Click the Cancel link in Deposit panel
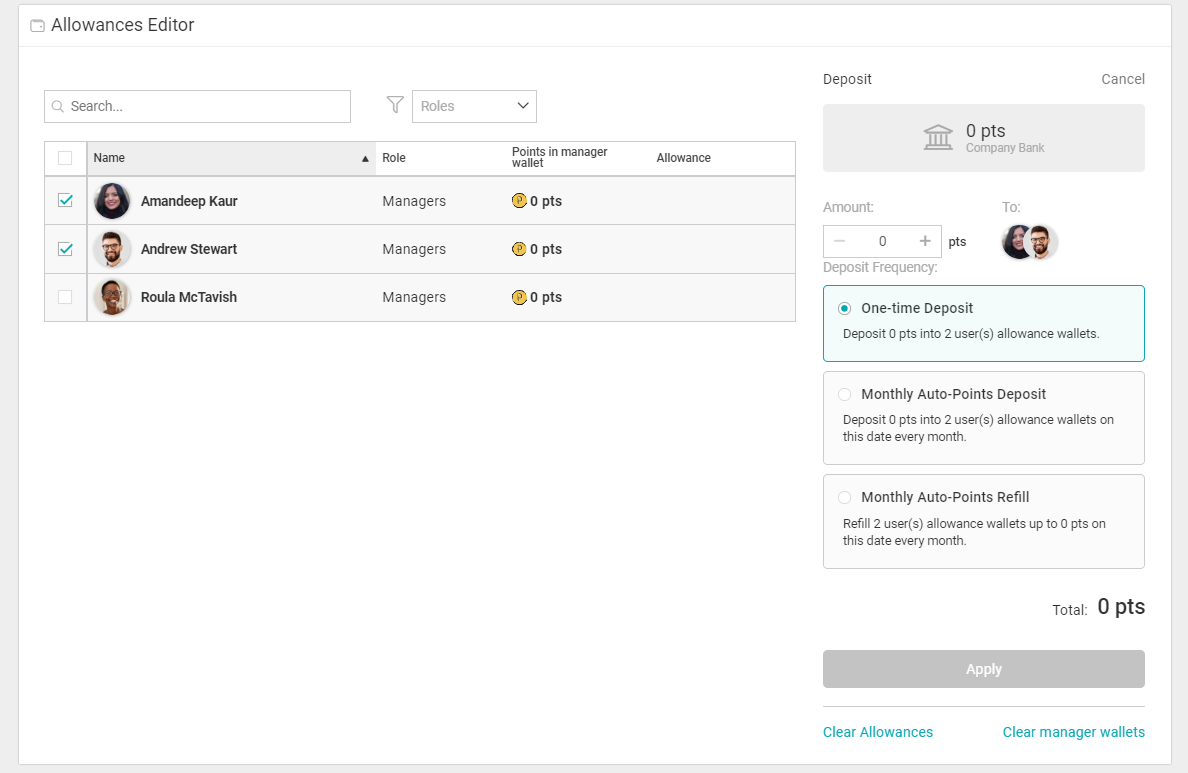 click(1122, 79)
